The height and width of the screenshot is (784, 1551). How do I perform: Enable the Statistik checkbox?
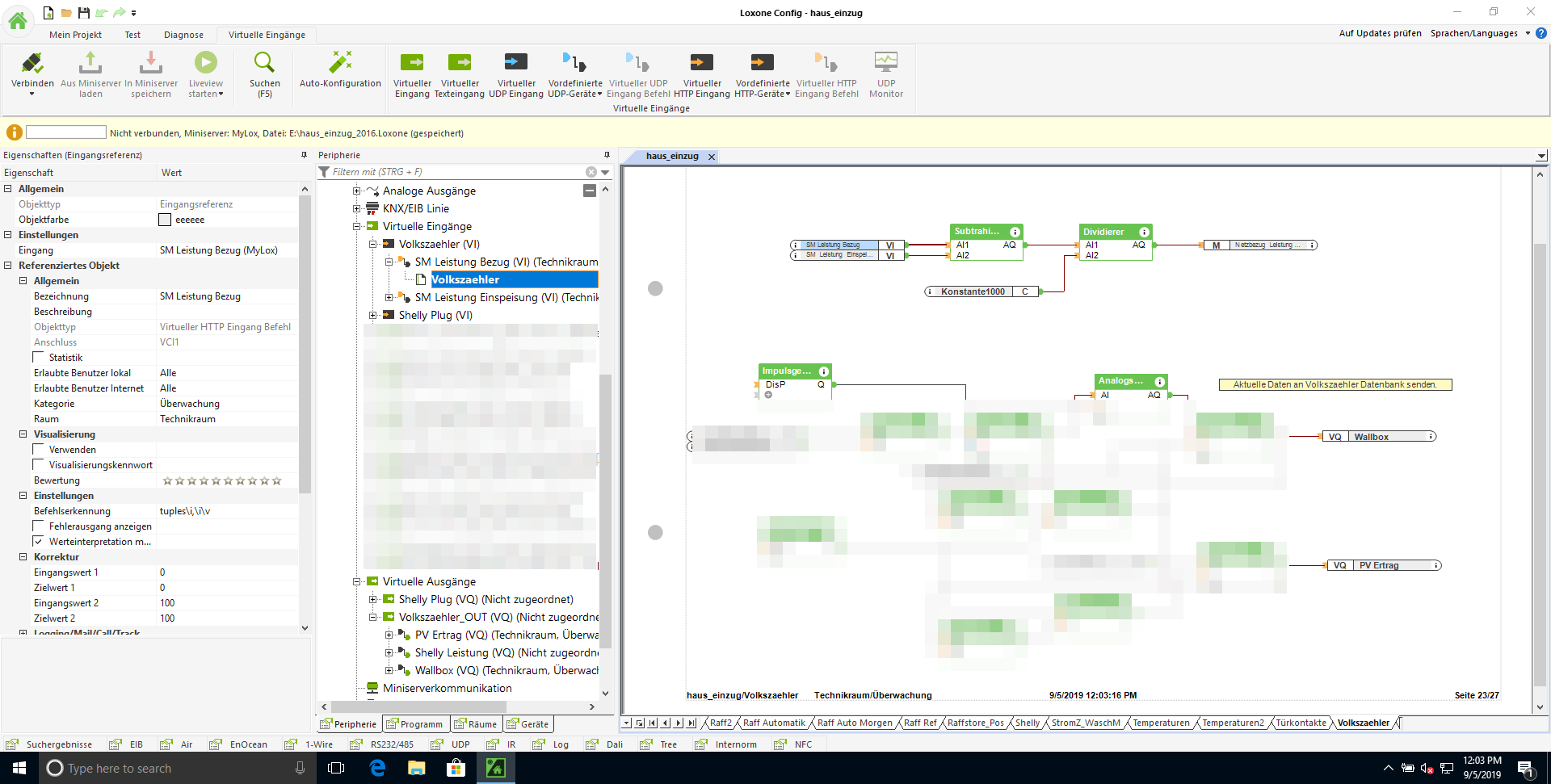38,358
